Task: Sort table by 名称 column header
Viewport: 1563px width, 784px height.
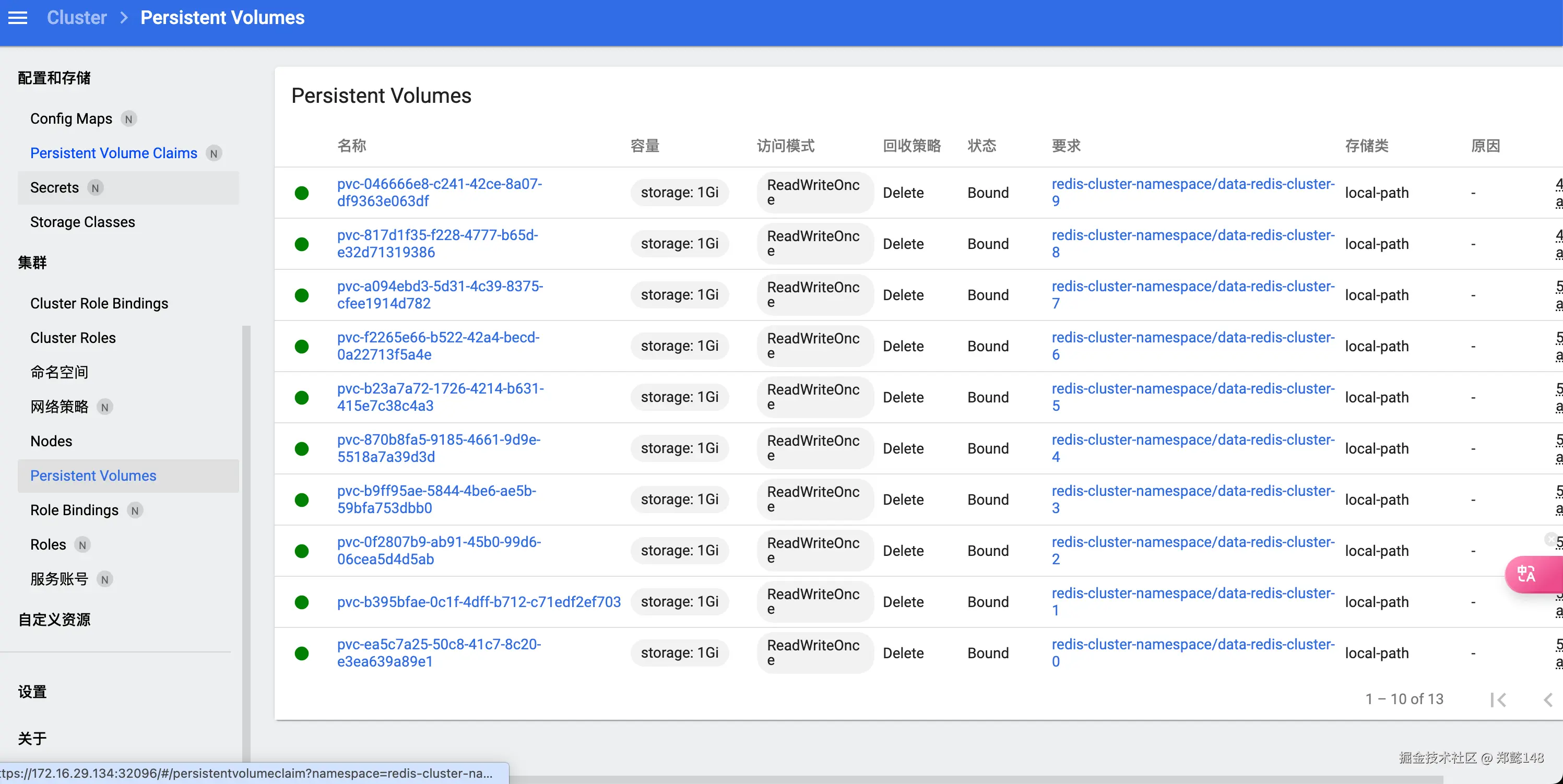Action: click(352, 146)
